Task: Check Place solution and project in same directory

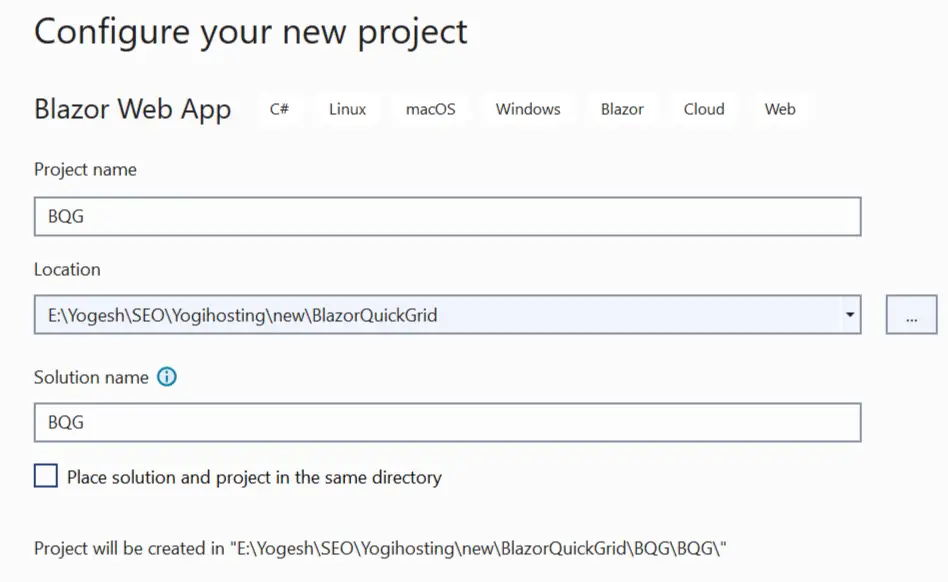Action: click(46, 476)
